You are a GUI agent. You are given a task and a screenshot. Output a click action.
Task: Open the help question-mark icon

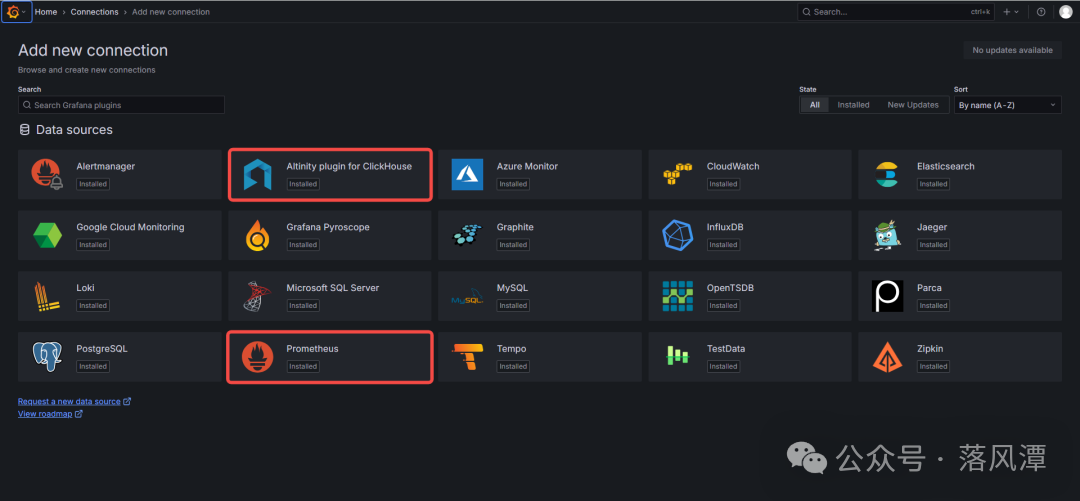tap(1041, 12)
